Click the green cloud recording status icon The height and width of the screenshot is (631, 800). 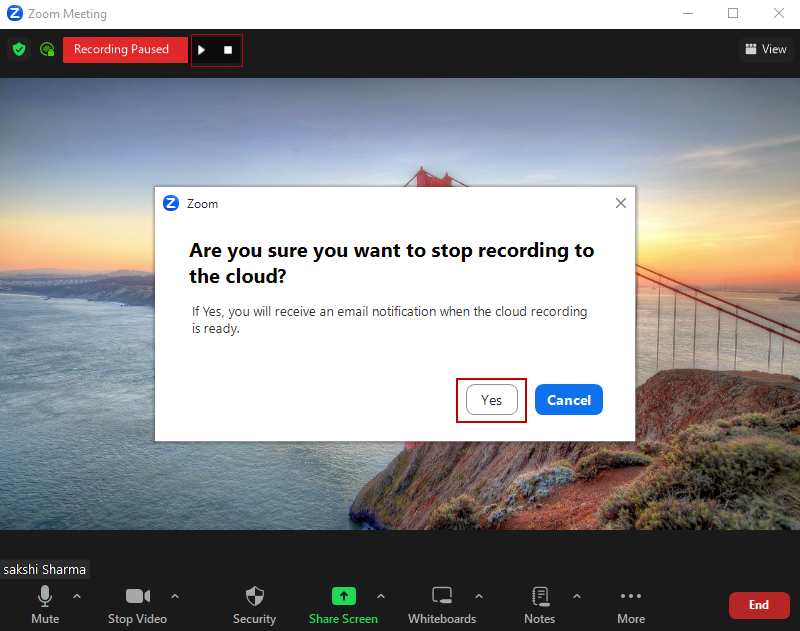[47, 49]
